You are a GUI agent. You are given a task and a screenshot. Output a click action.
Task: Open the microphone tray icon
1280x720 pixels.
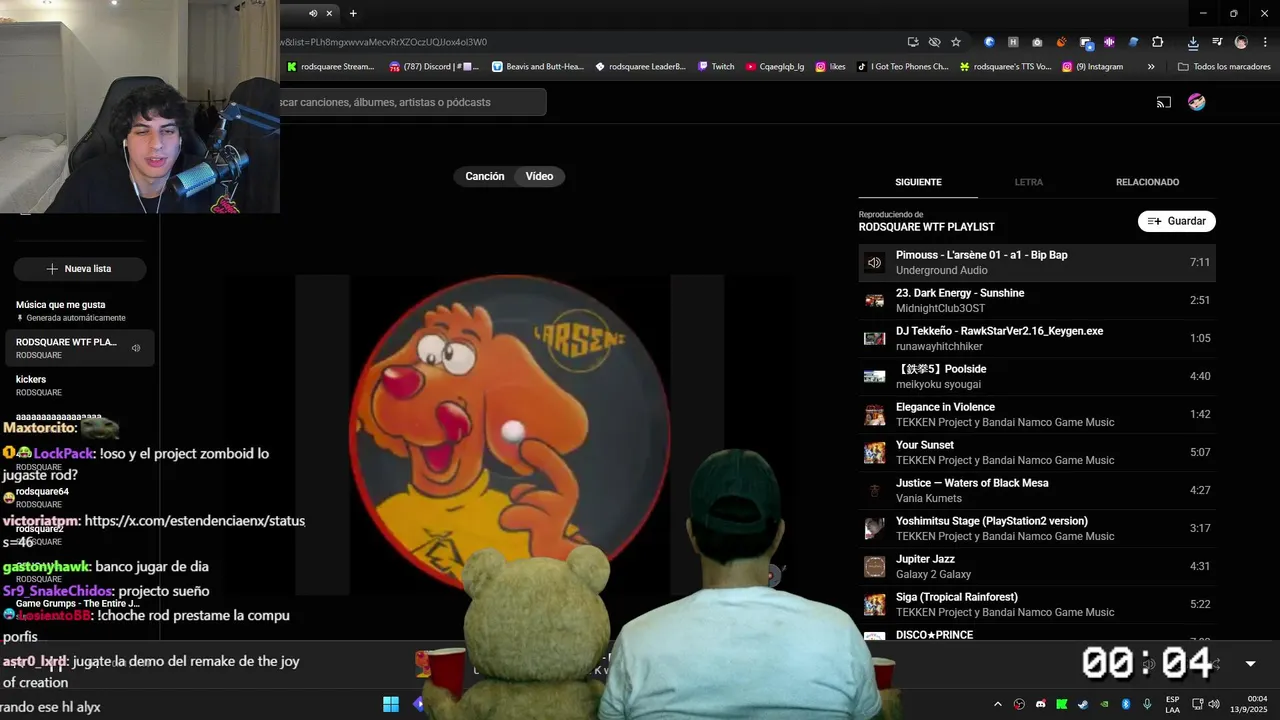point(1146,704)
